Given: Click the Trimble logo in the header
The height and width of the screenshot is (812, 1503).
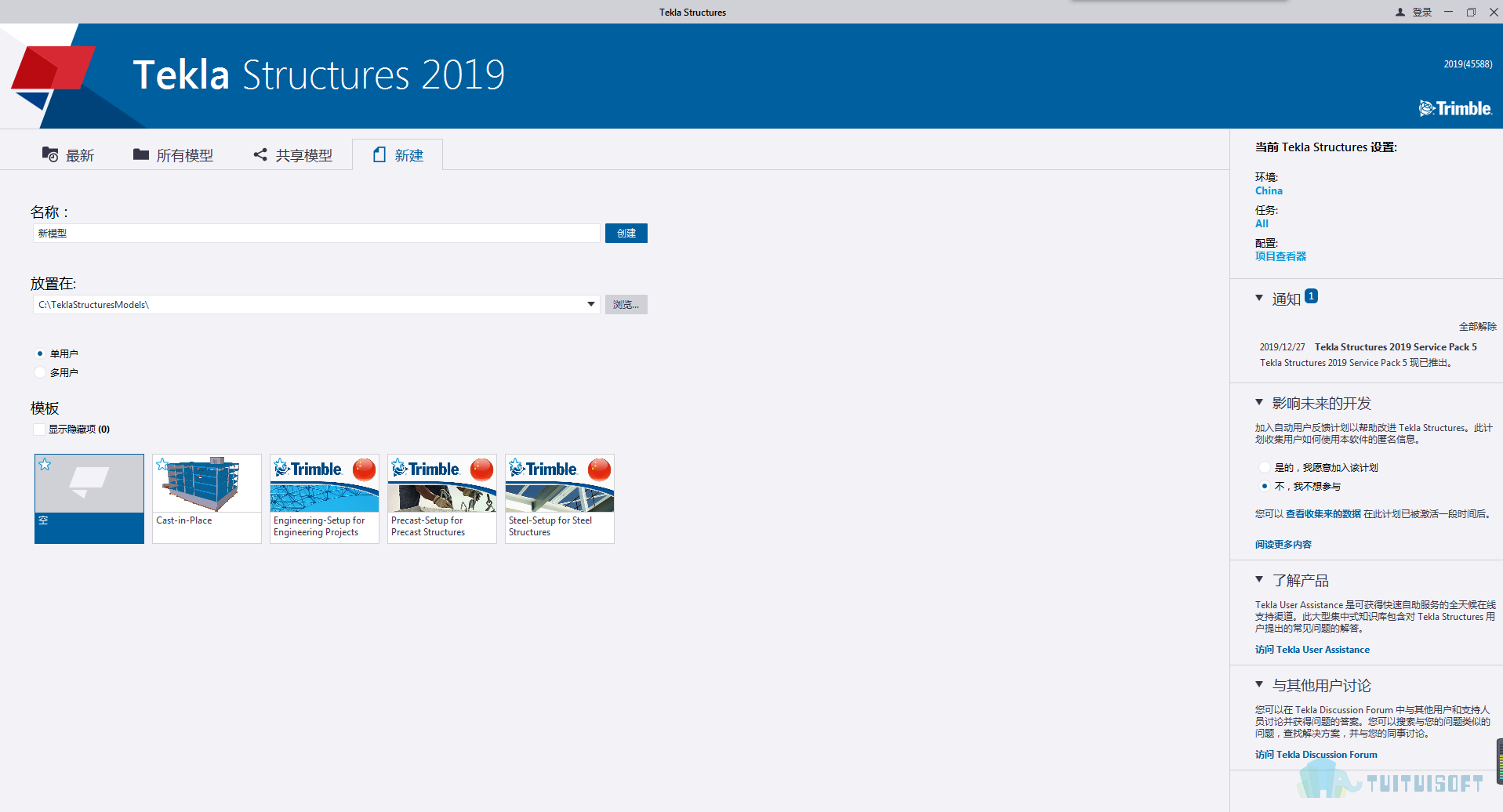Looking at the screenshot, I should coord(1455,108).
